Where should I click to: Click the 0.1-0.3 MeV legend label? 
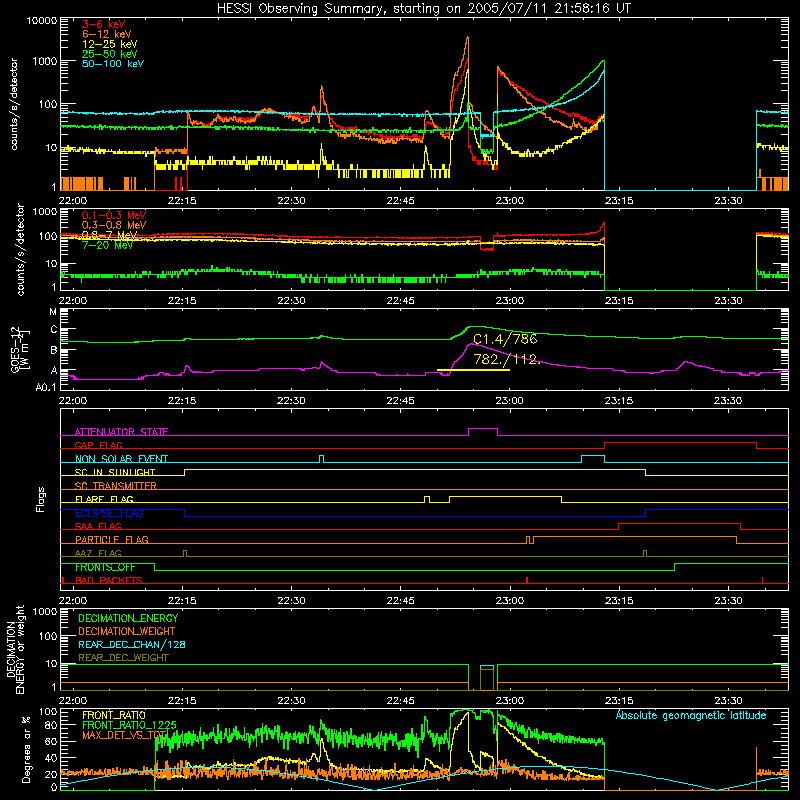[114, 215]
